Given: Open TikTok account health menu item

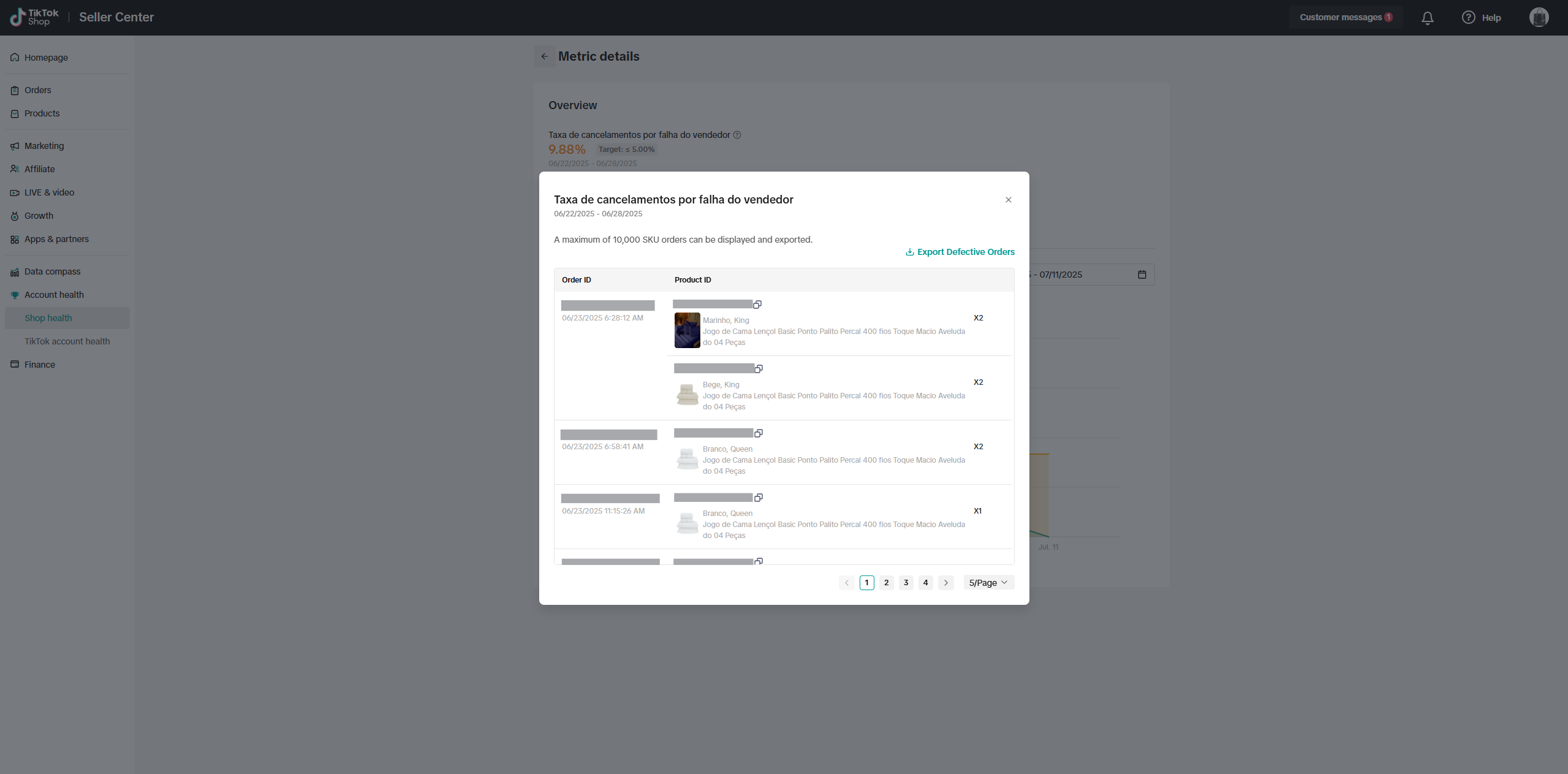Looking at the screenshot, I should tap(67, 341).
